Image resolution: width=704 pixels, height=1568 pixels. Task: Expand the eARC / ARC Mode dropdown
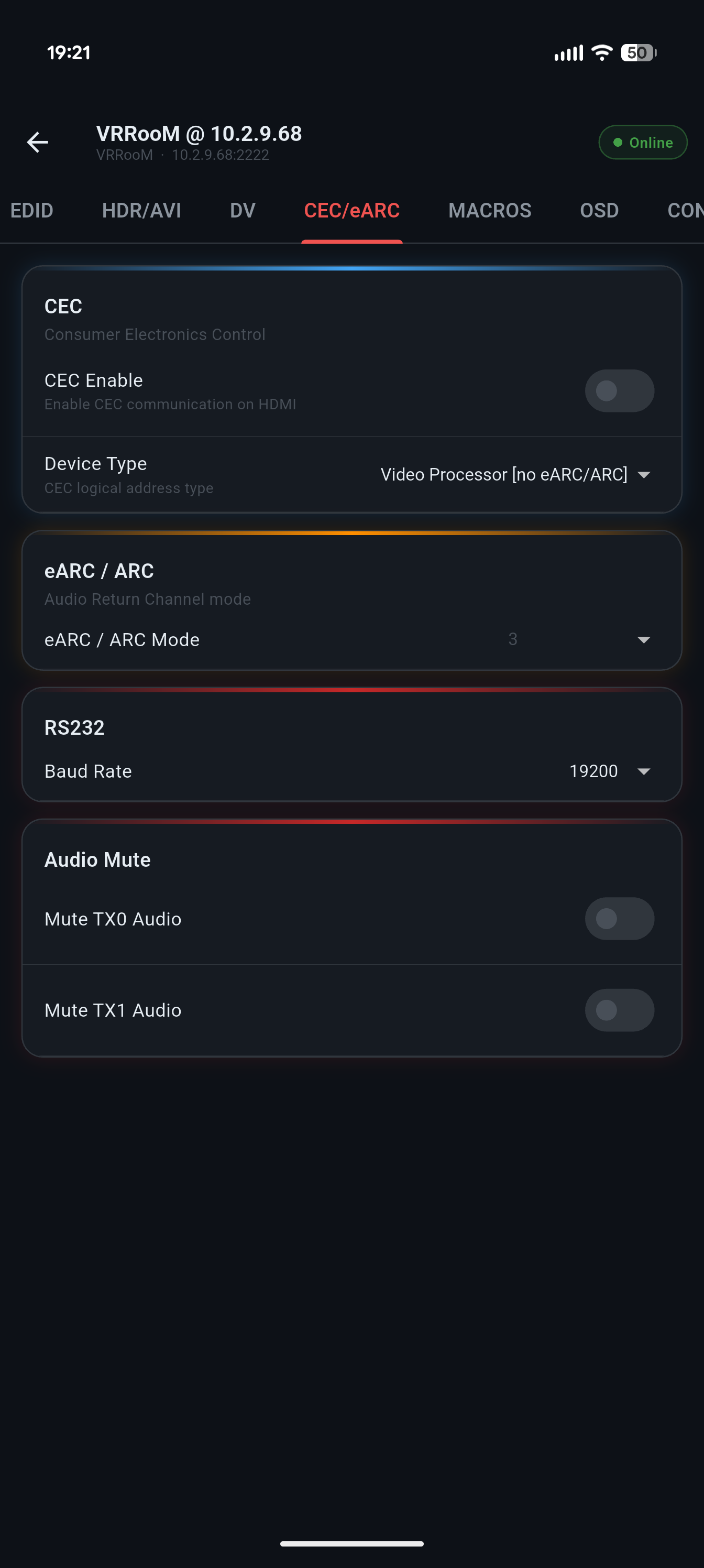(578, 639)
